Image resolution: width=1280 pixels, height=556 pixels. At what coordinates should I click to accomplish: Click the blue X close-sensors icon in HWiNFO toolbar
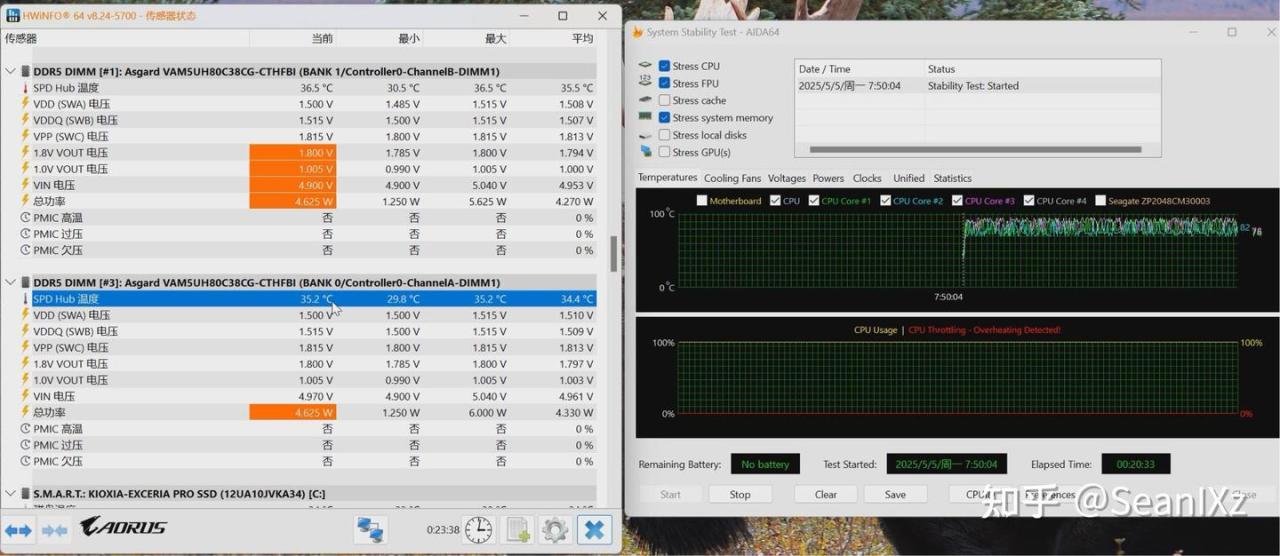[x=594, y=529]
